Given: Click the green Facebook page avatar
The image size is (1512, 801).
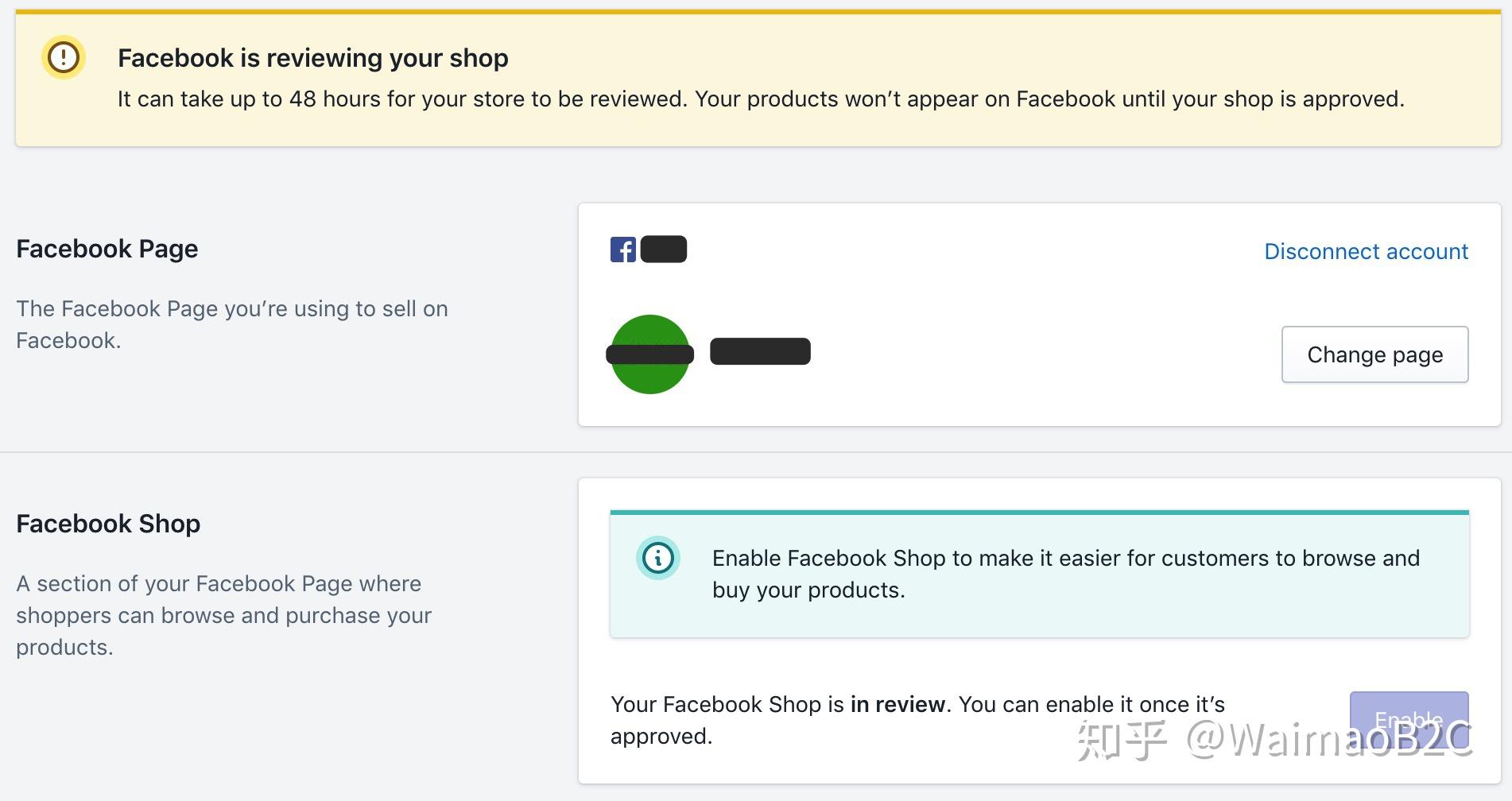Looking at the screenshot, I should 650,354.
